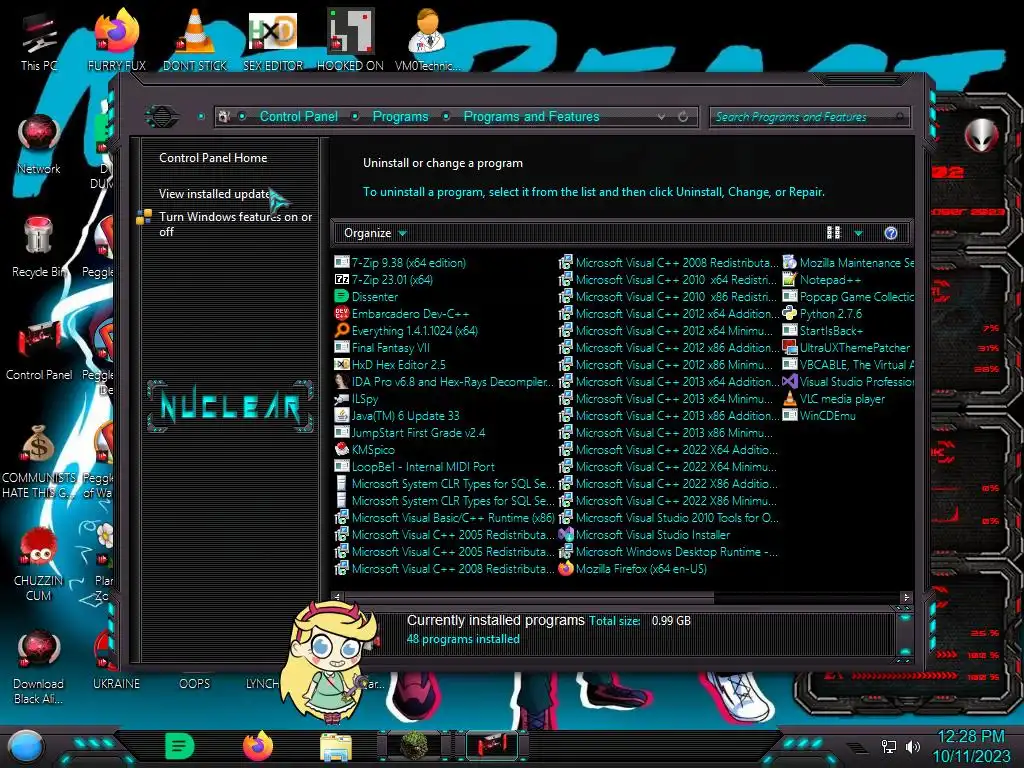
Task: Open the VMOTechnic desktop shortcut
Action: point(427,40)
